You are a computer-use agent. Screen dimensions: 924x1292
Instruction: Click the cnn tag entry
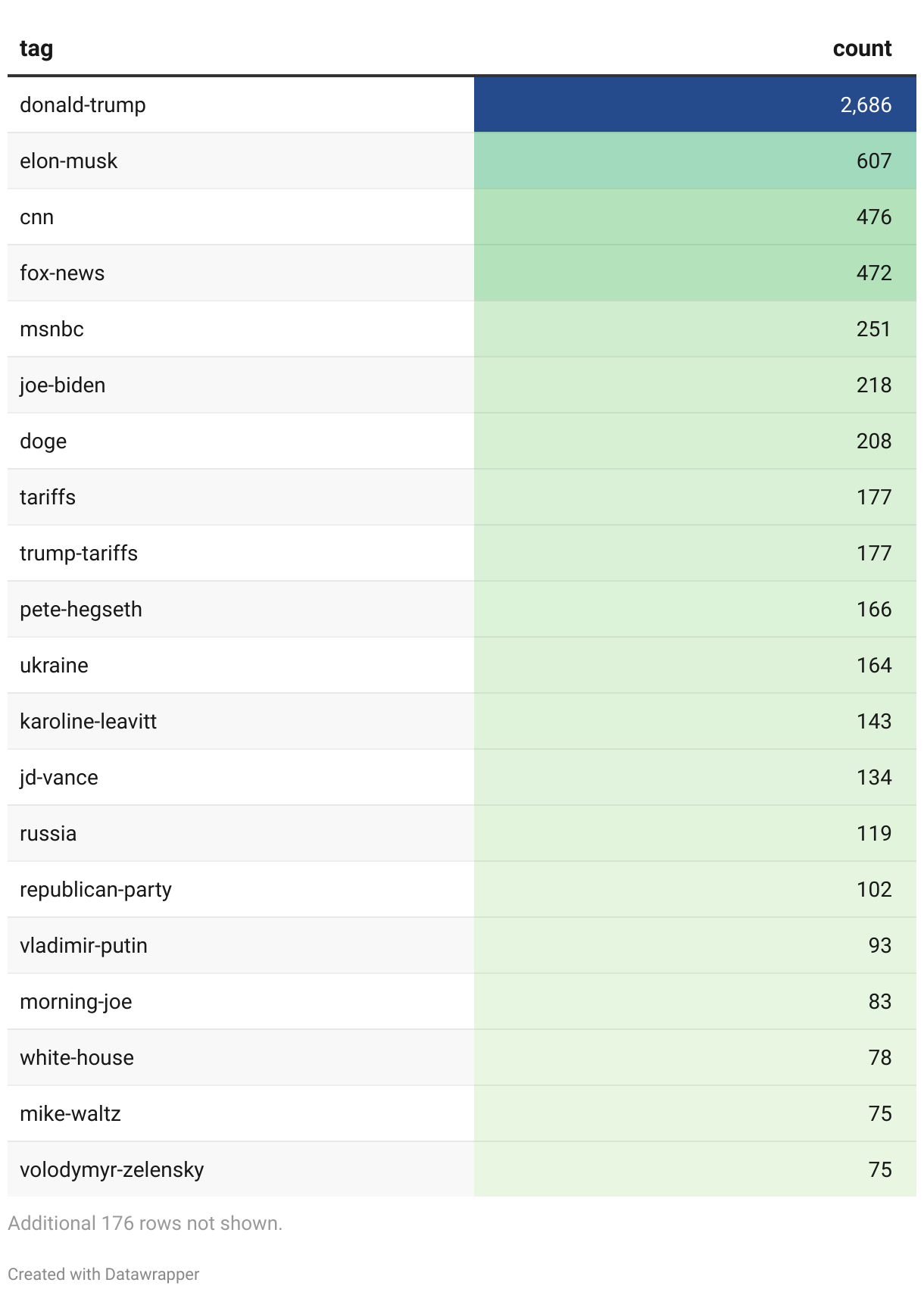tap(37, 217)
